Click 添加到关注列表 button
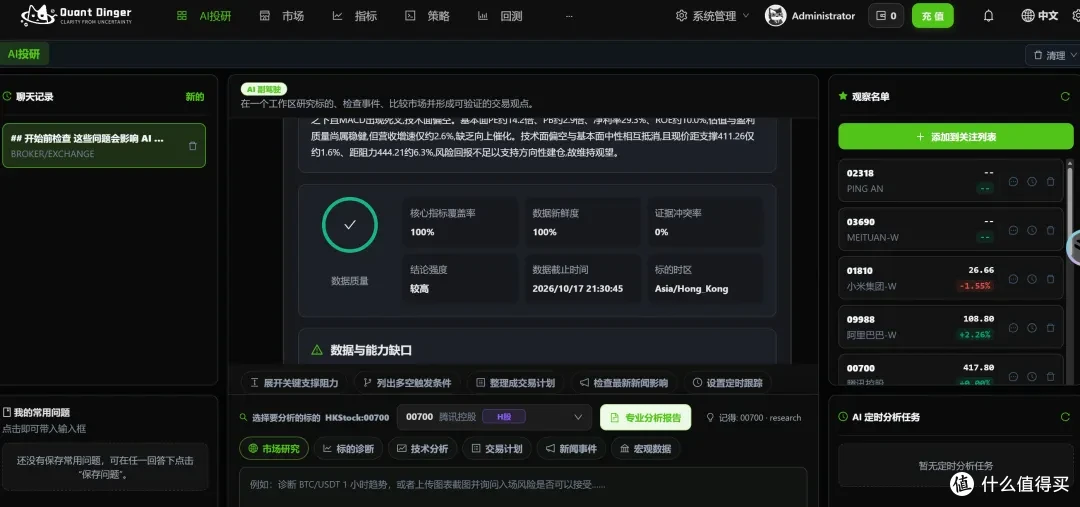1080x507 pixels. pyautogui.click(x=956, y=136)
